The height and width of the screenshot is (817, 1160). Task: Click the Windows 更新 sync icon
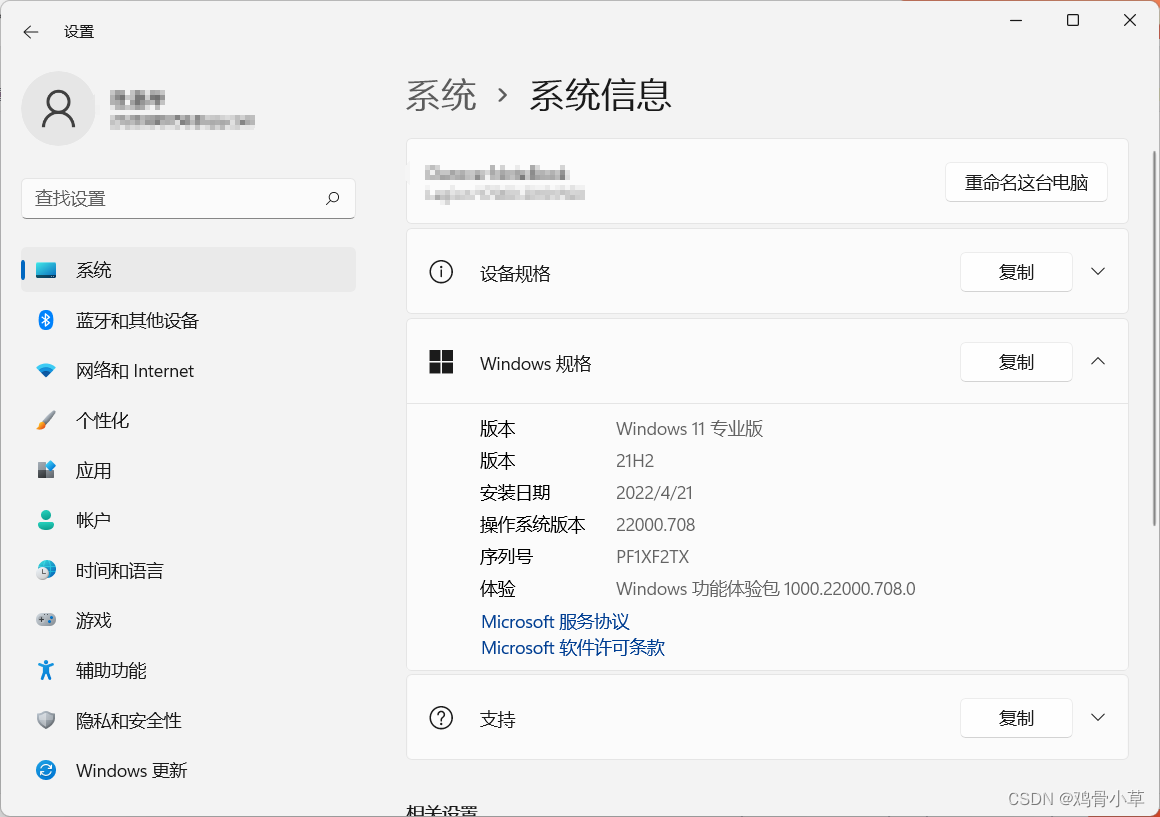[x=46, y=770]
